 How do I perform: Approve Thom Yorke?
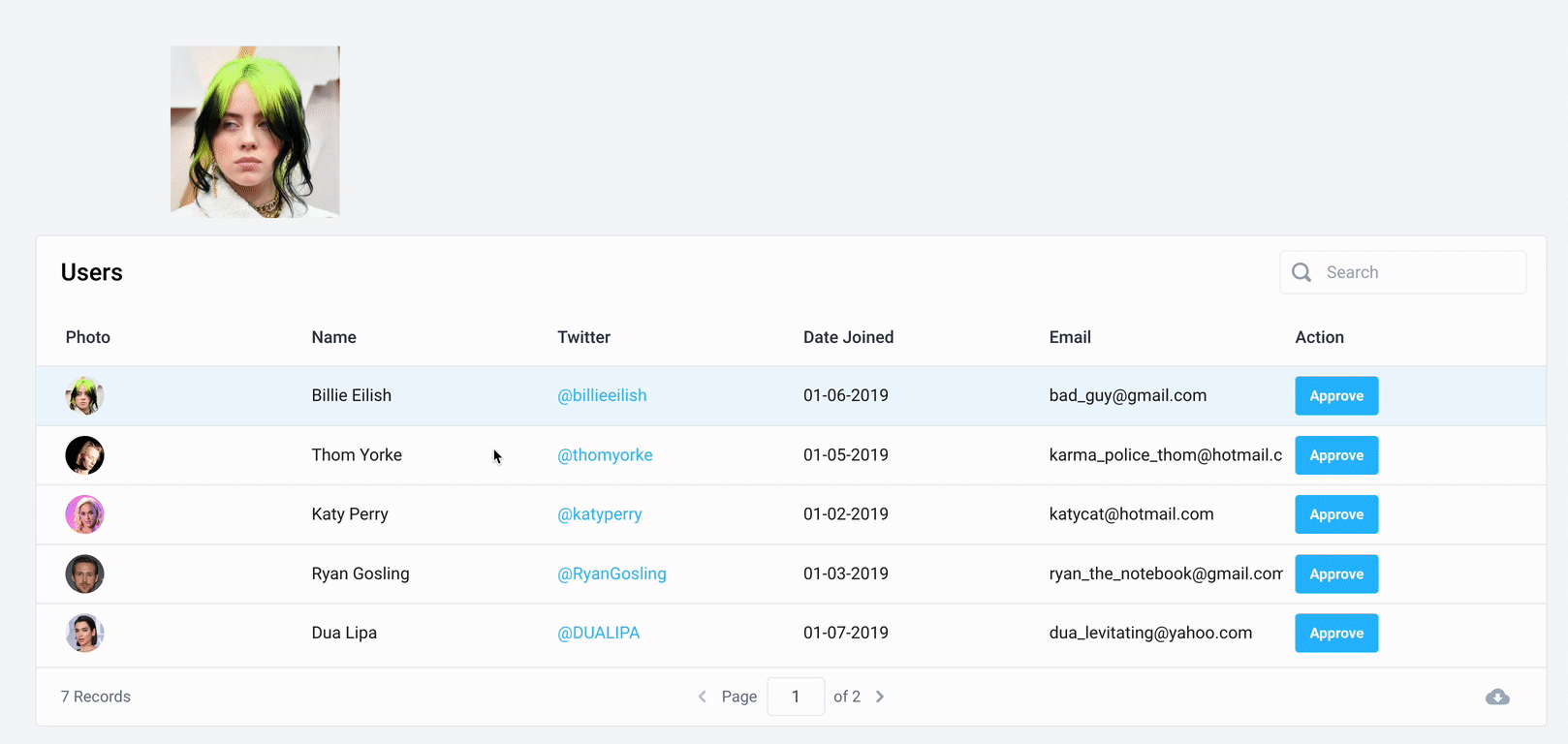[1336, 455]
